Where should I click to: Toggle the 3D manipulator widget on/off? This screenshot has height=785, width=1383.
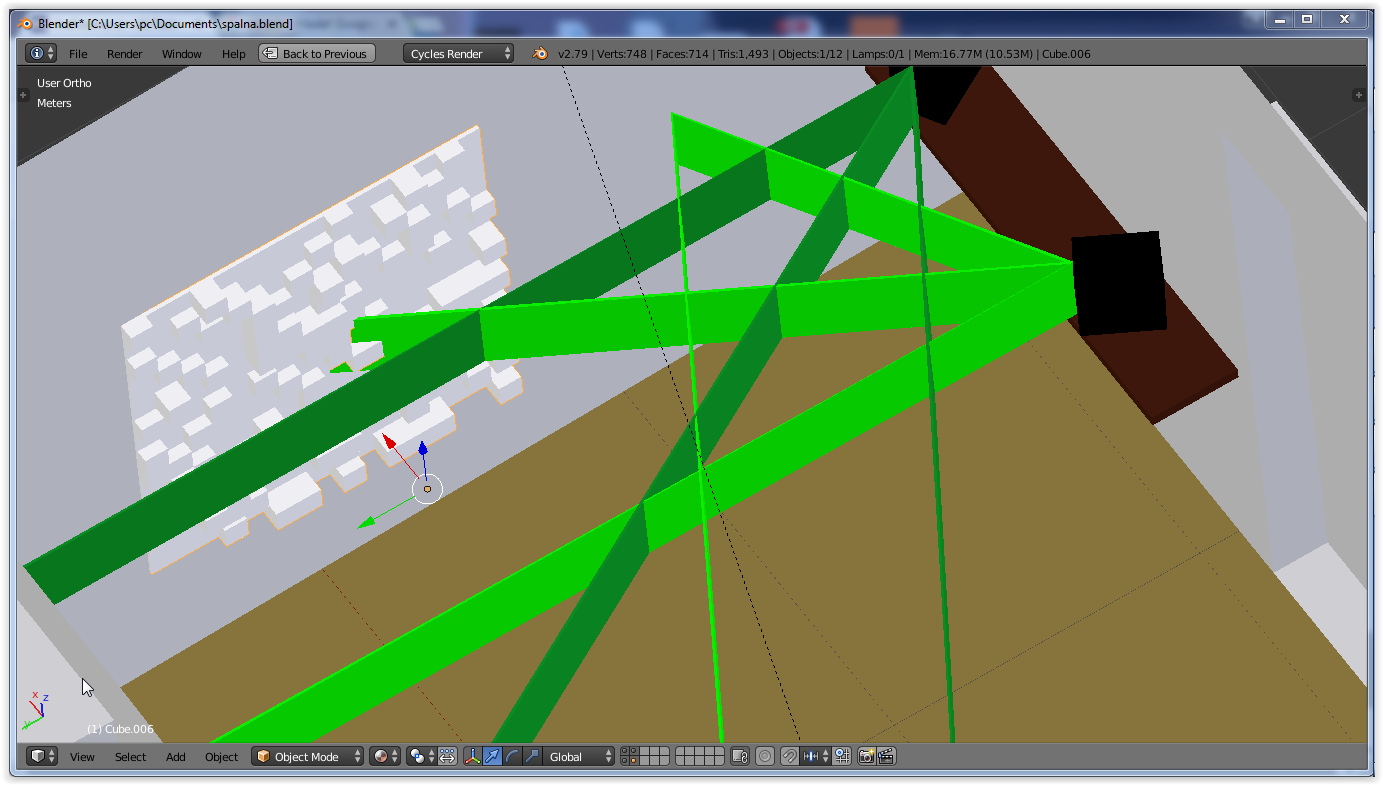coord(472,757)
